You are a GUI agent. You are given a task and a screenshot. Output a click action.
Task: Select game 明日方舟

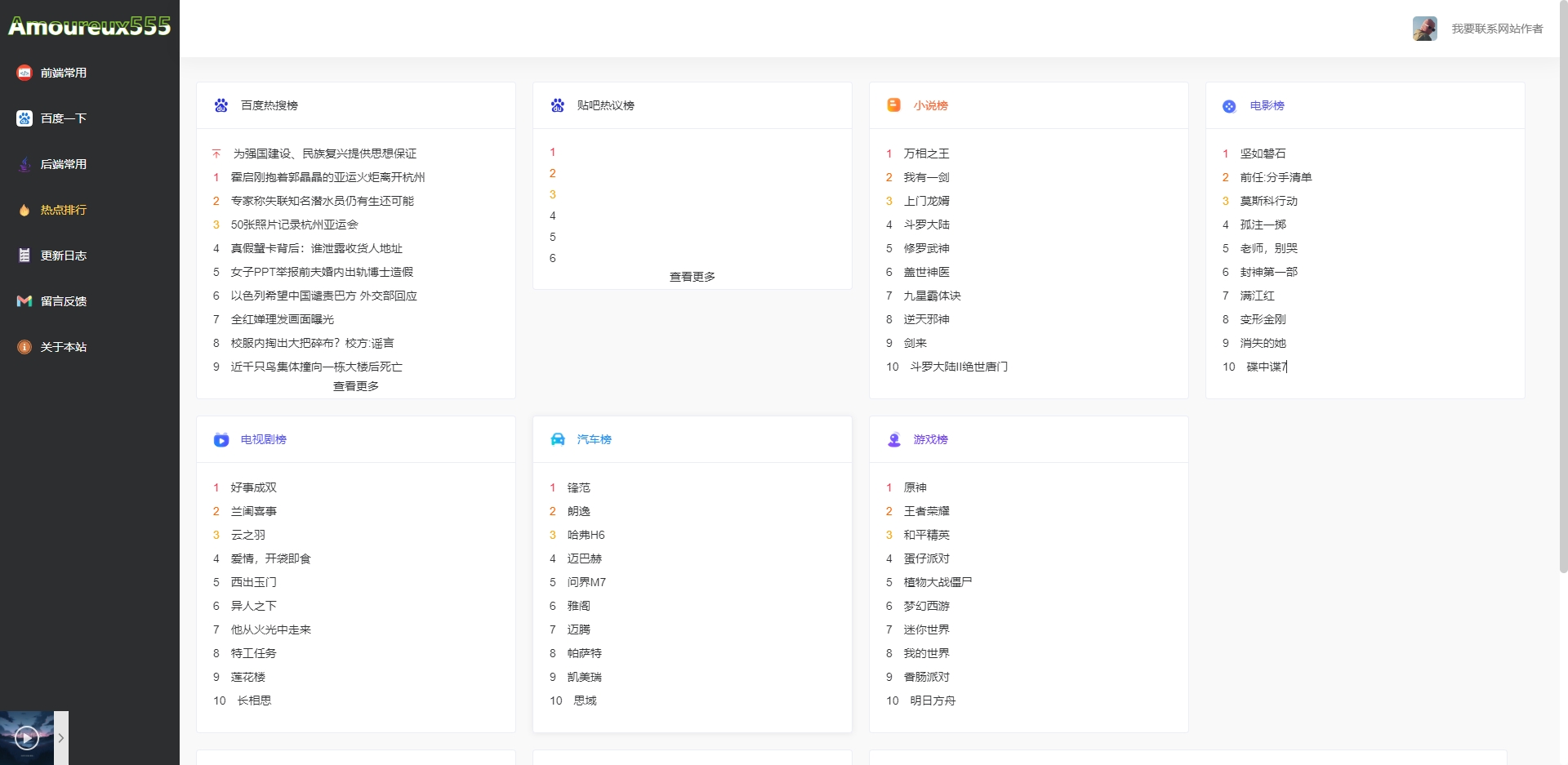[x=933, y=701]
